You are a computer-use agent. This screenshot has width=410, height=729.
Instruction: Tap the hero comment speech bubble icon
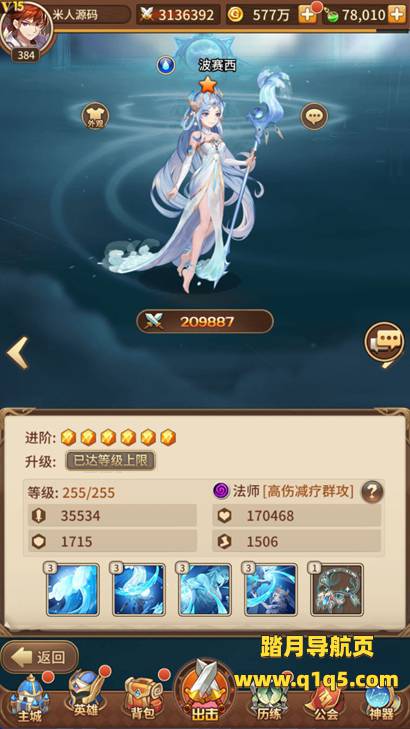[314, 116]
